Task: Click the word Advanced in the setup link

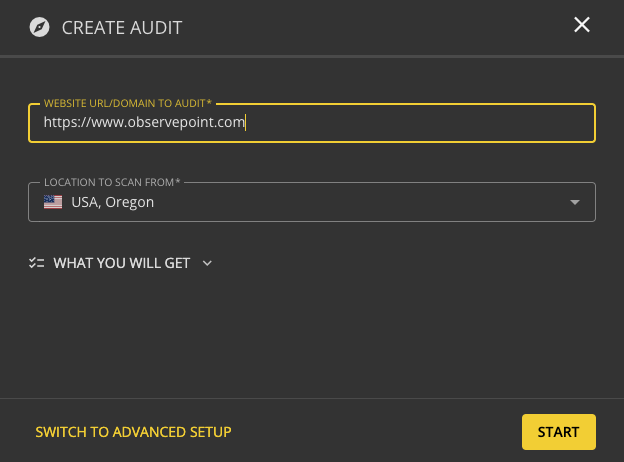Action: click(x=150, y=432)
